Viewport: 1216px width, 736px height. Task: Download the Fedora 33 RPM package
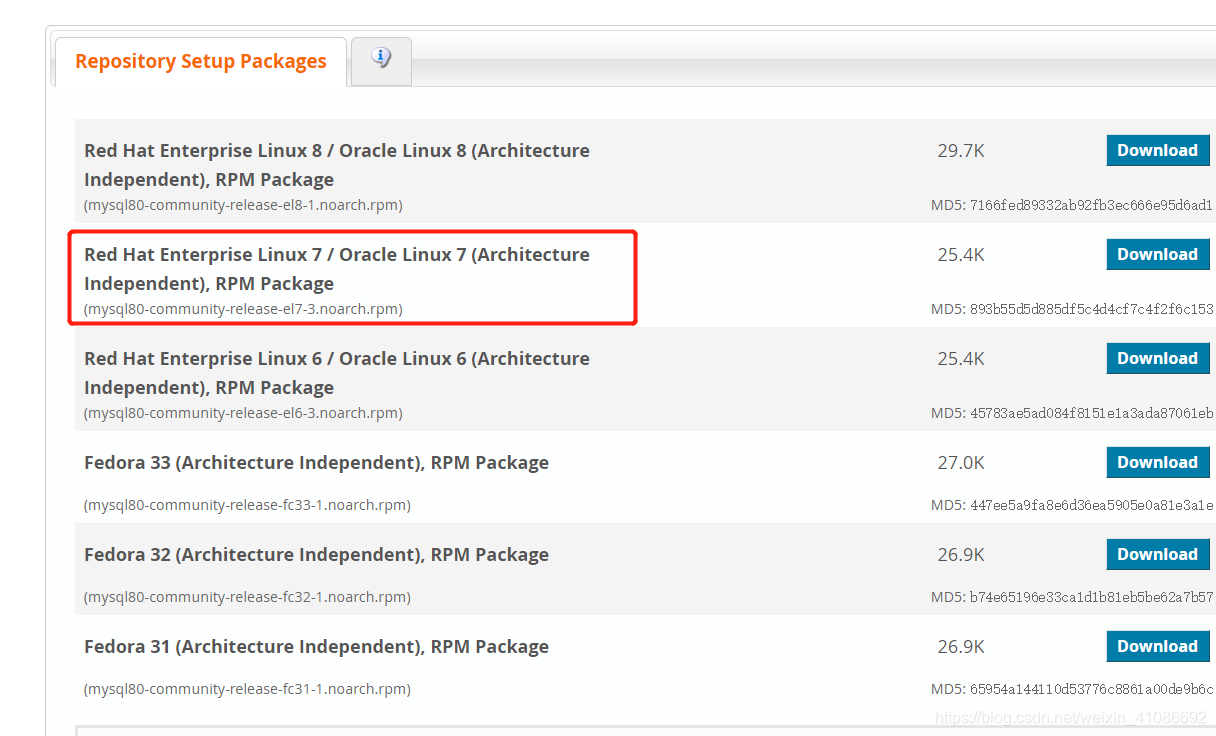(1157, 462)
